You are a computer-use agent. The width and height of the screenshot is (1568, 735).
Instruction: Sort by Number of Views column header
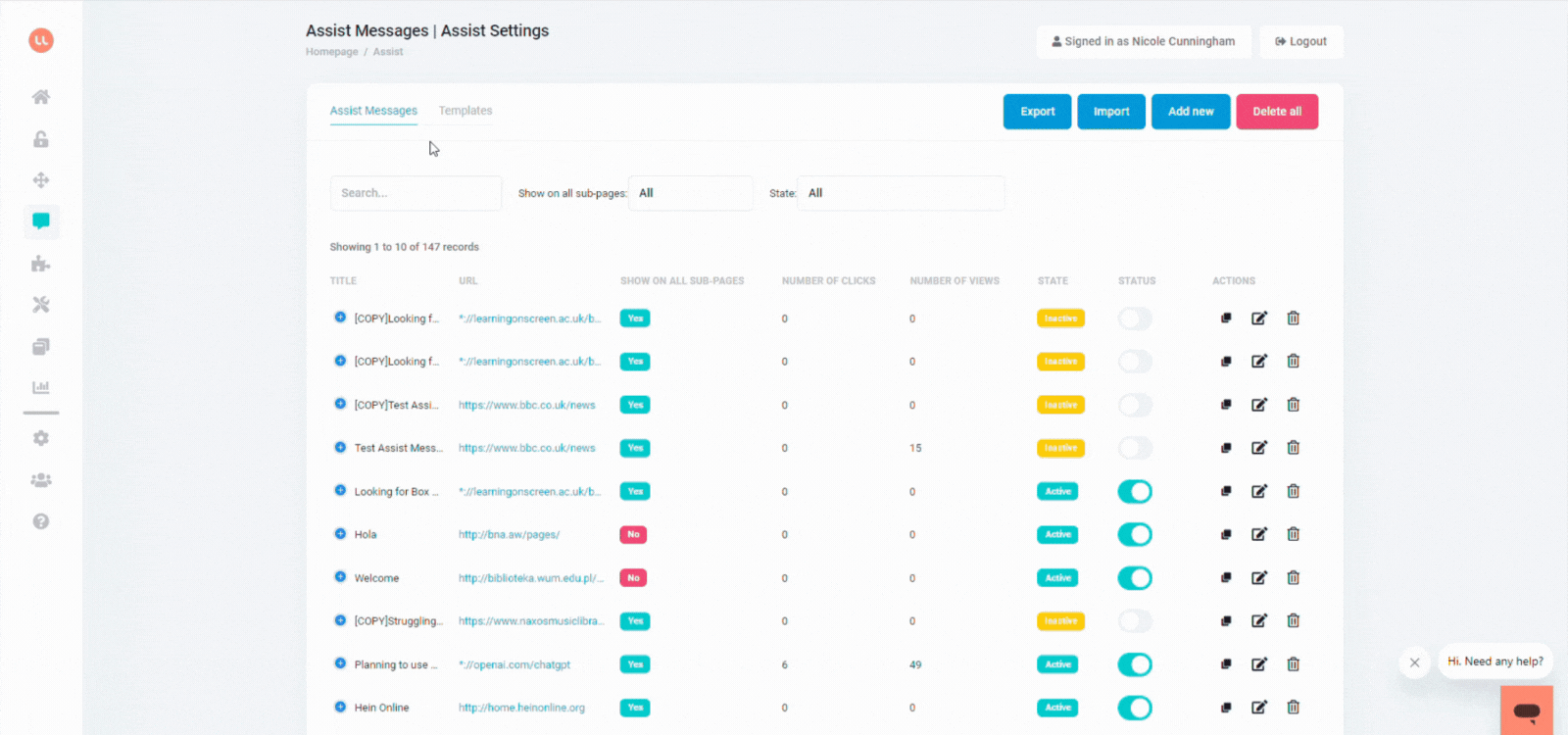click(x=955, y=281)
